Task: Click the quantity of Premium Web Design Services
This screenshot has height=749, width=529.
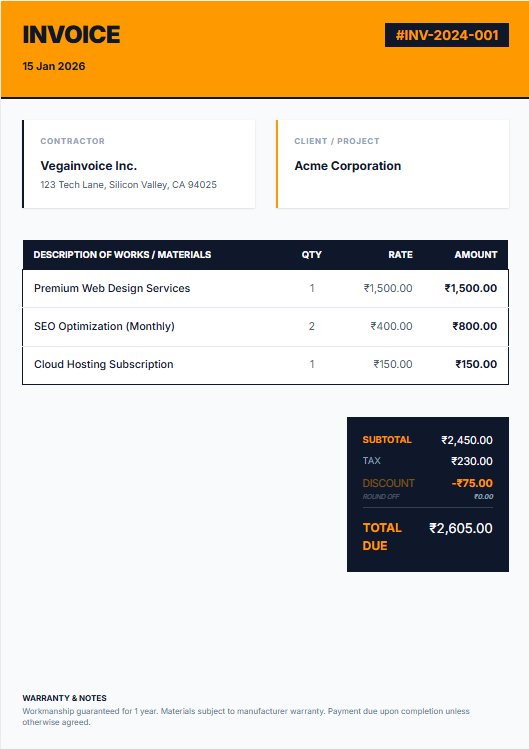Action: 312,288
